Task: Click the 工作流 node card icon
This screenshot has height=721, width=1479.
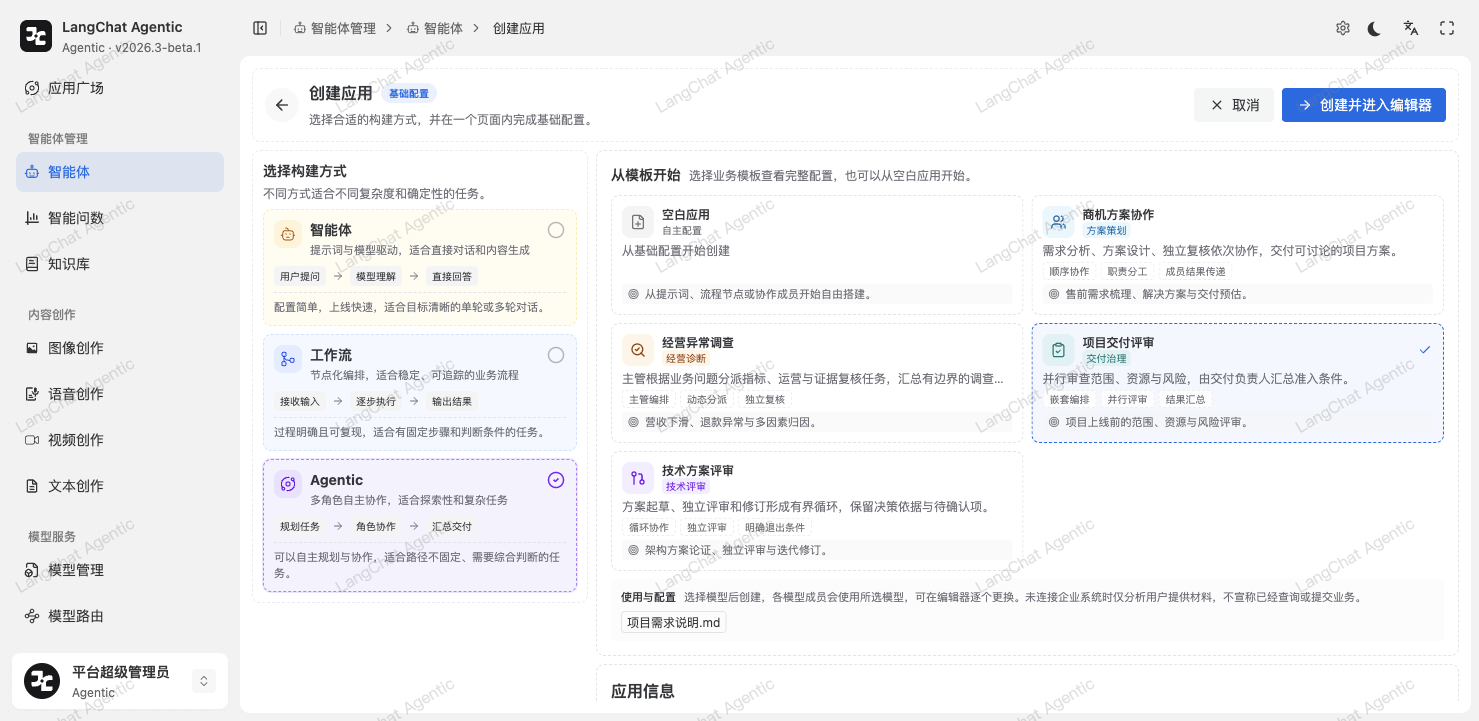Action: tap(288, 359)
